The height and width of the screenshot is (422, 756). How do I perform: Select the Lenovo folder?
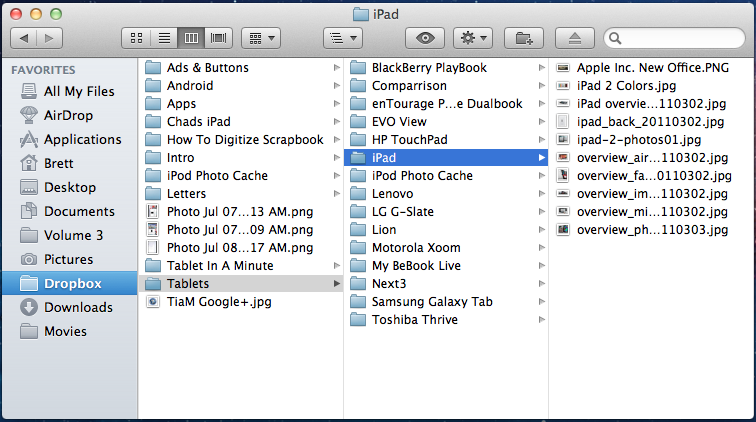[446, 193]
